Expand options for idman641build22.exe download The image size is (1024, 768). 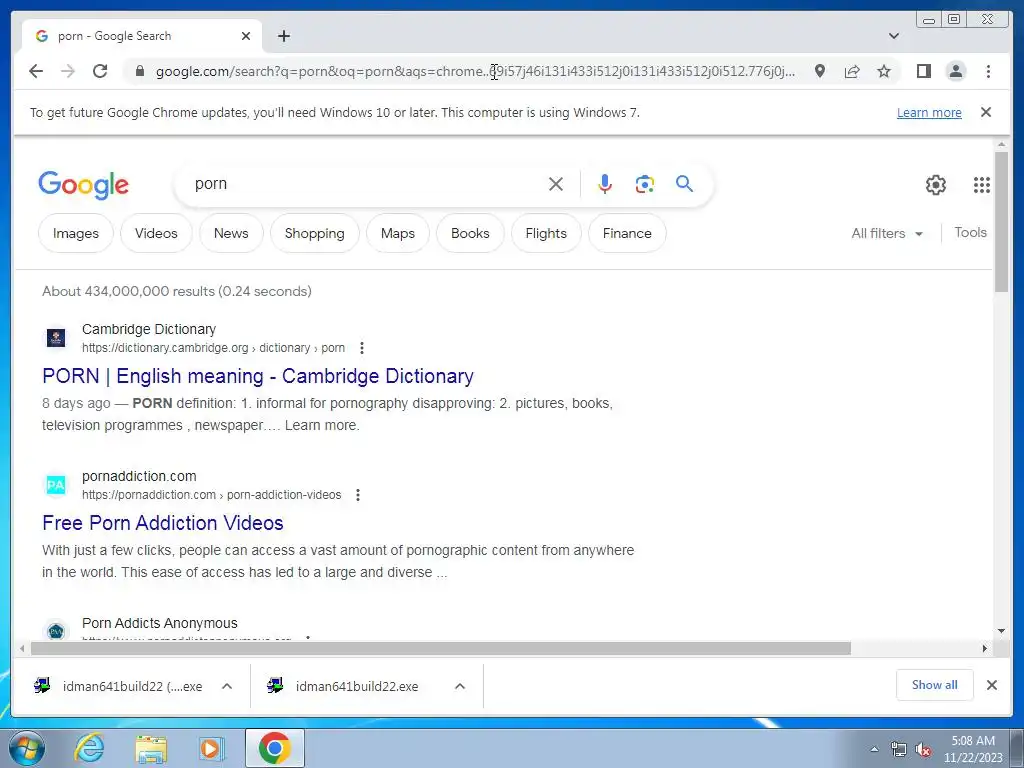click(460, 686)
